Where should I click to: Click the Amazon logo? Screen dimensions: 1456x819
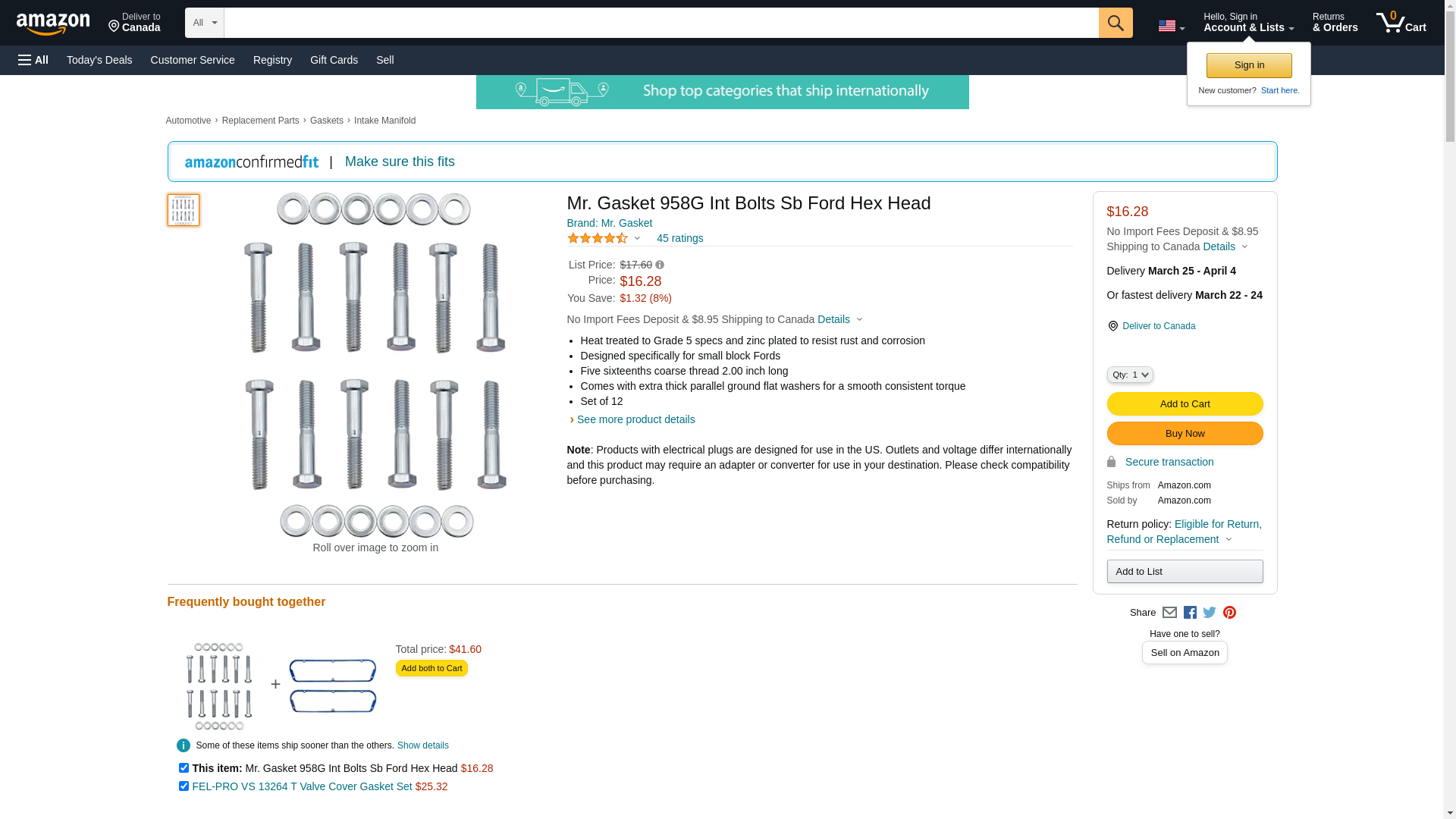pos(53,24)
